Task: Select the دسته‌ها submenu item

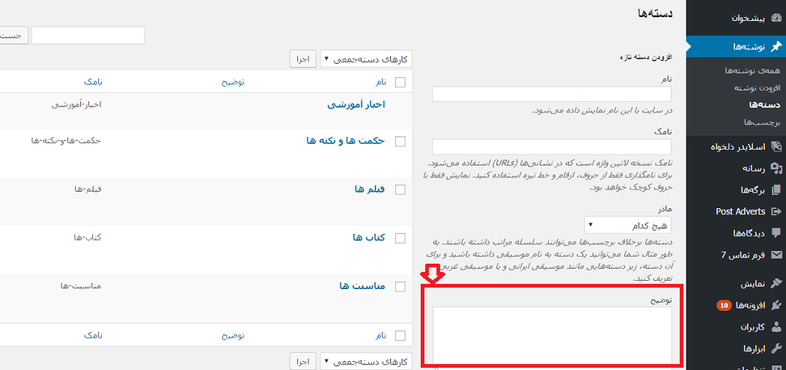Action: pos(764,105)
